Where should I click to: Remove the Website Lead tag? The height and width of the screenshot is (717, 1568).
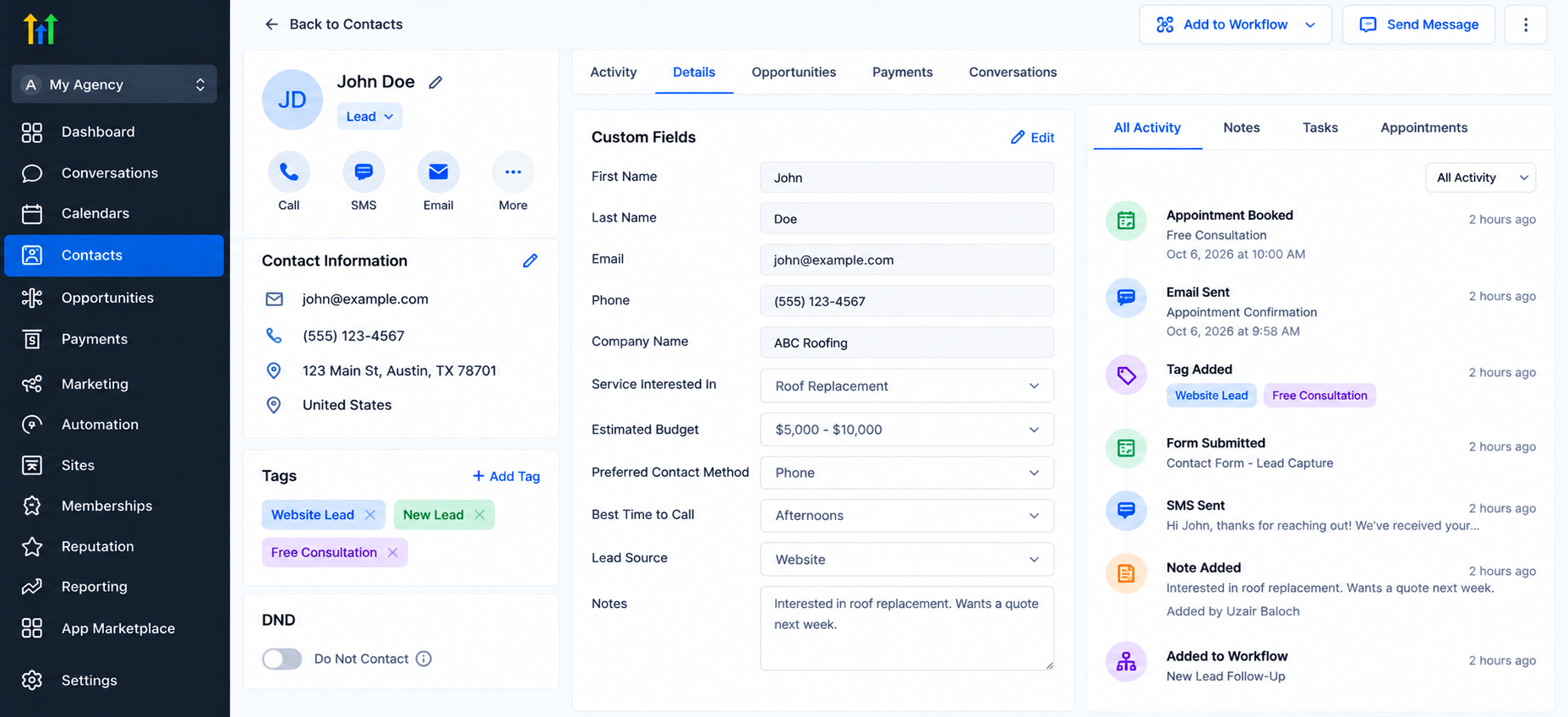click(370, 515)
